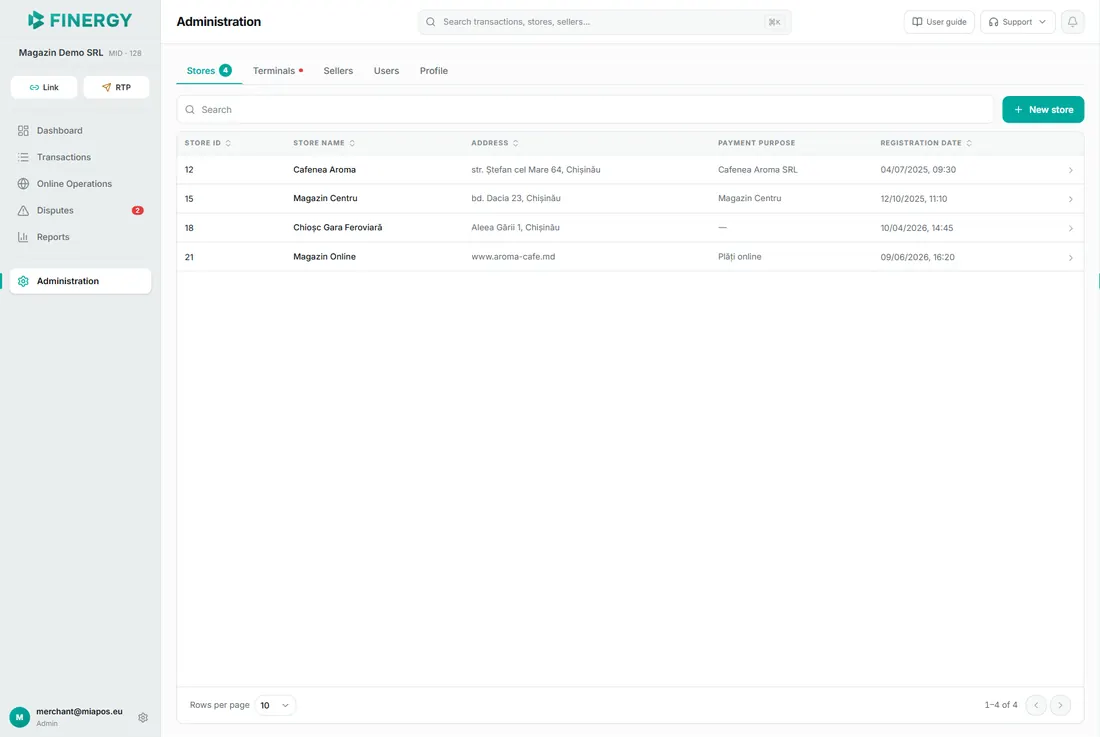
Task: Click address www.aroma-cafe.md
Action: point(513,257)
